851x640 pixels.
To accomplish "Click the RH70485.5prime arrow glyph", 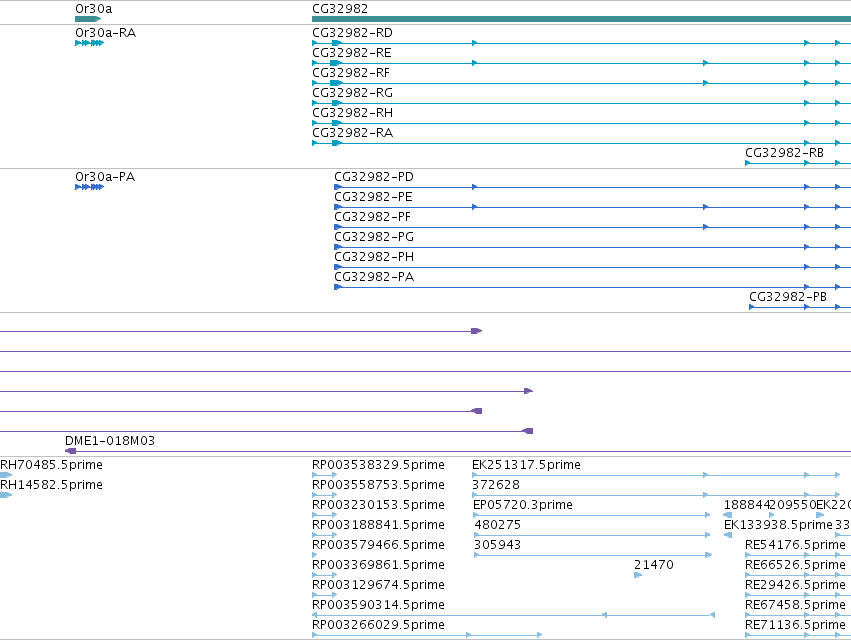I will click(x=5, y=475).
